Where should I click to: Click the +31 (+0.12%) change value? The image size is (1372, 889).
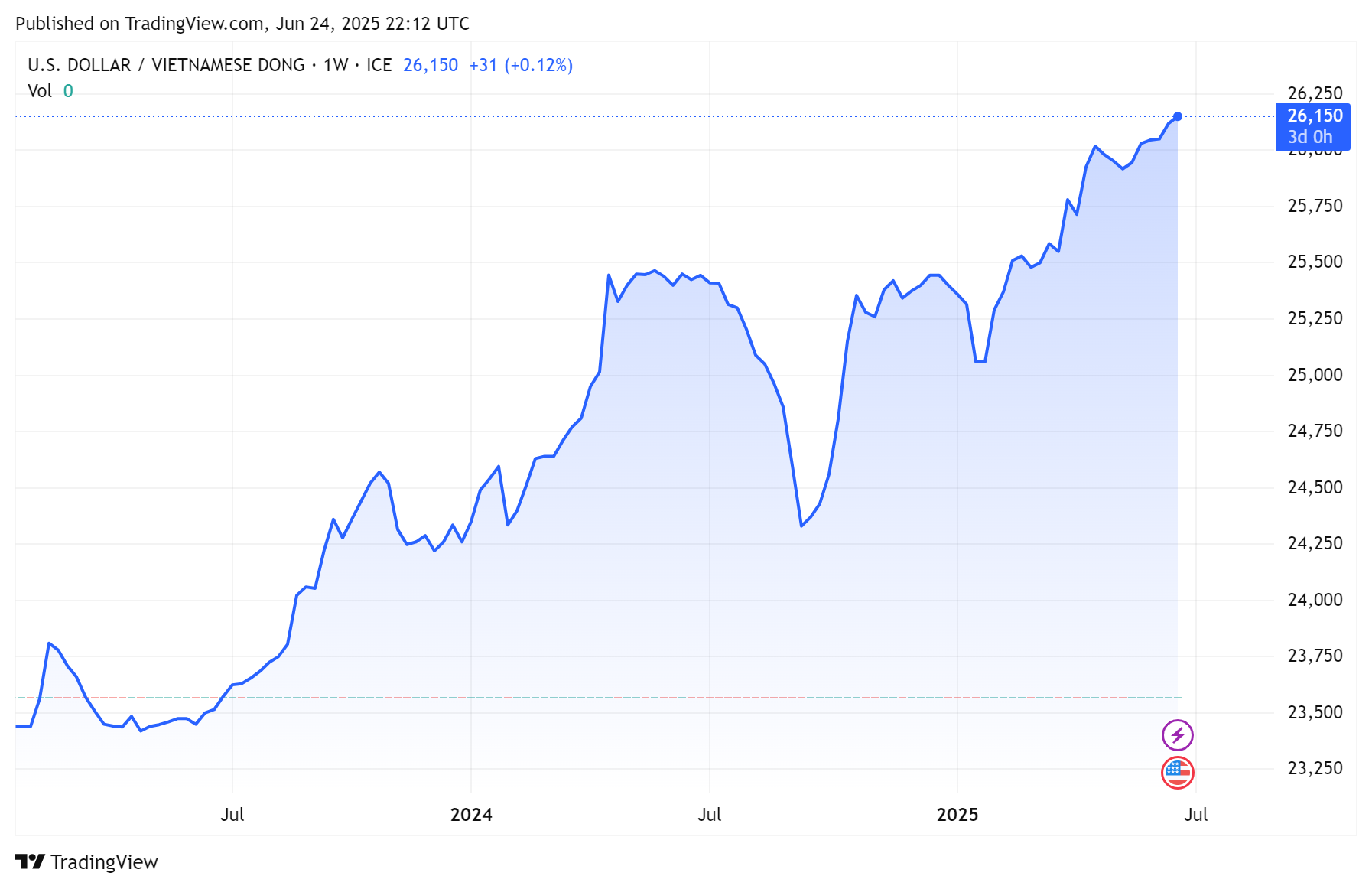pyautogui.click(x=521, y=65)
